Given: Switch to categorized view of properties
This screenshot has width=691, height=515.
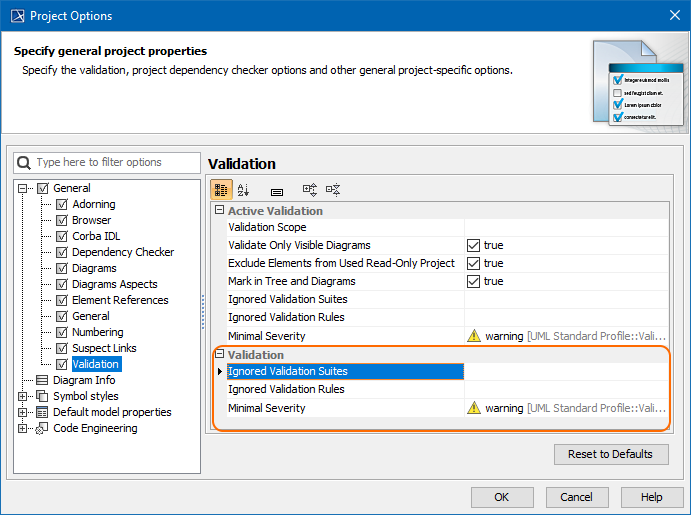Looking at the screenshot, I should point(221,190).
